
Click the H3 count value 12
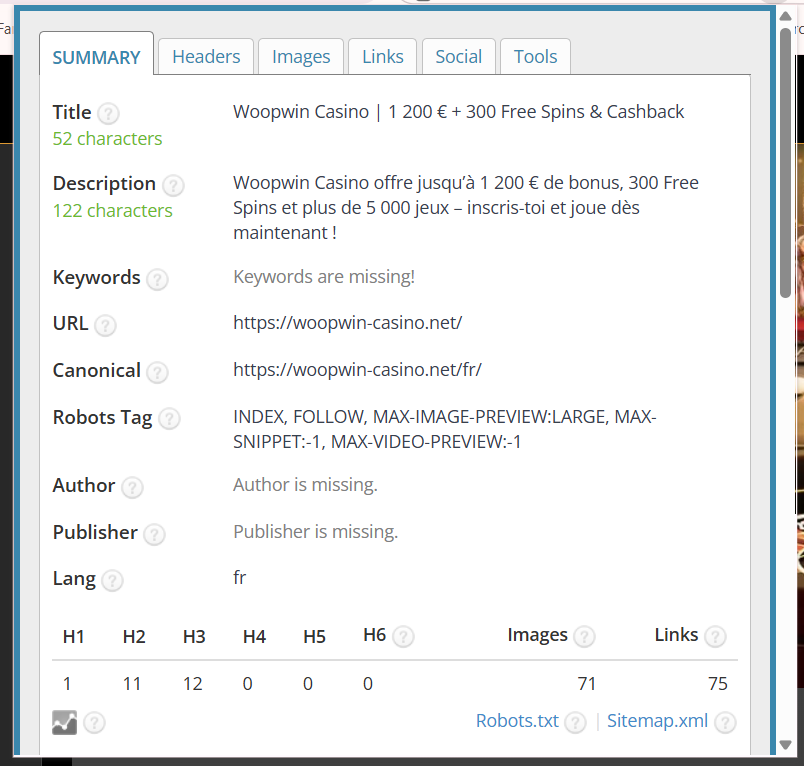coord(193,684)
